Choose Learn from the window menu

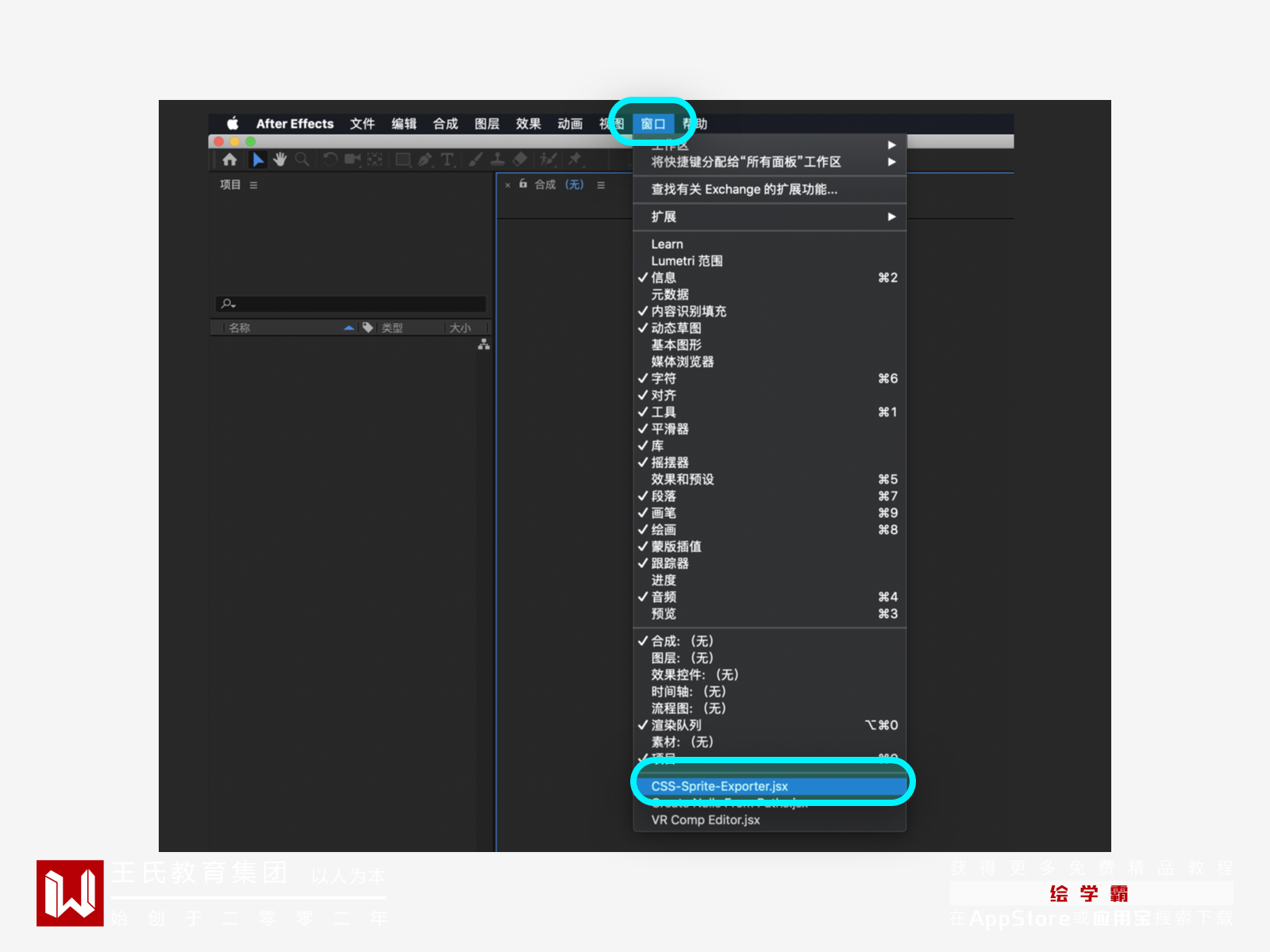point(770,244)
